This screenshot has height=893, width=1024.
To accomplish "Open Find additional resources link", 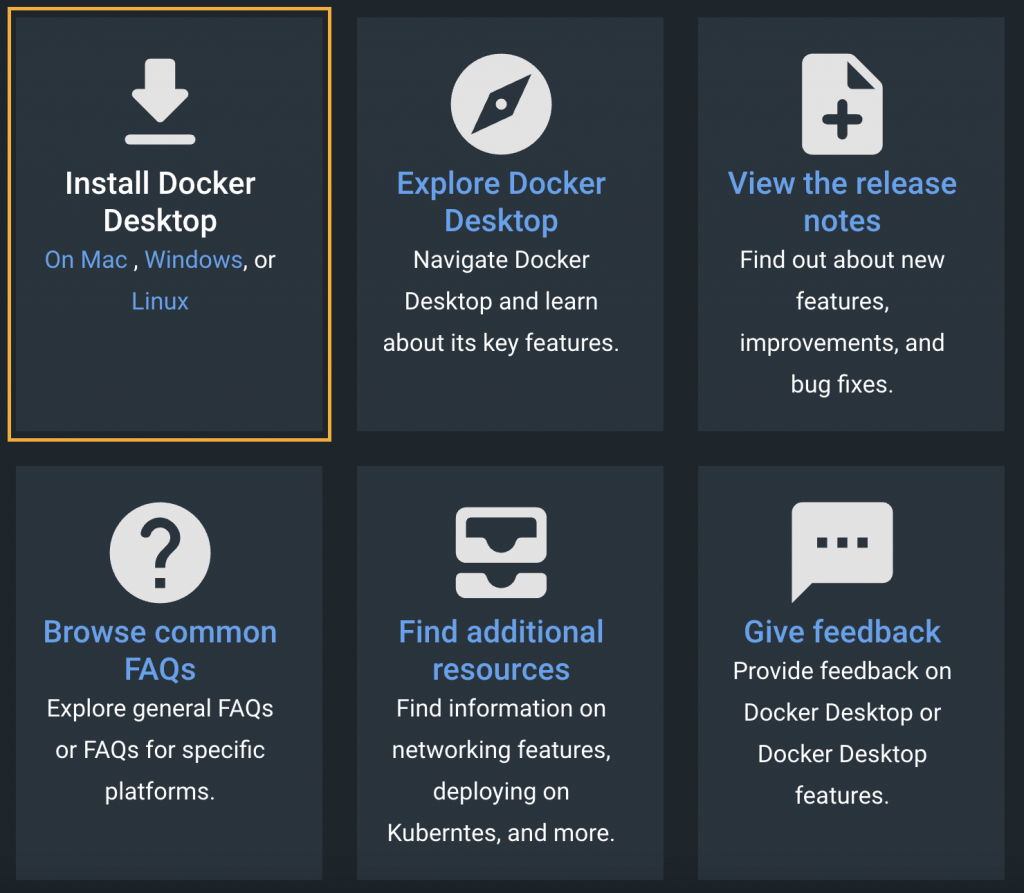I will pyautogui.click(x=501, y=651).
